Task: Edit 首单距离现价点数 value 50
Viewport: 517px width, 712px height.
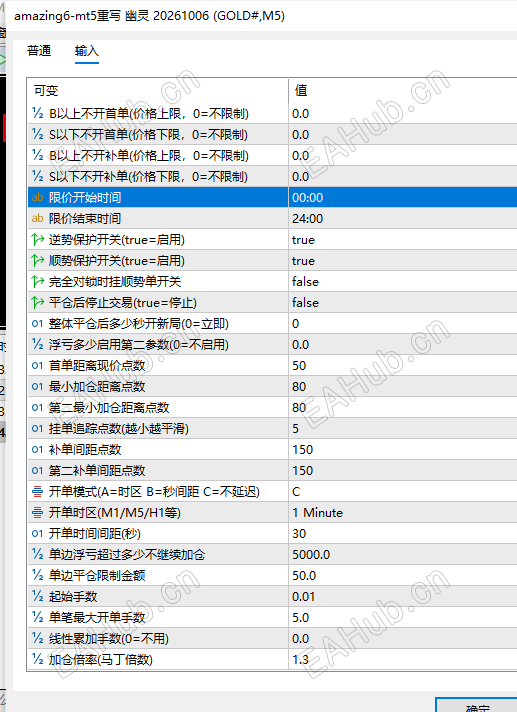Action: tap(403, 366)
